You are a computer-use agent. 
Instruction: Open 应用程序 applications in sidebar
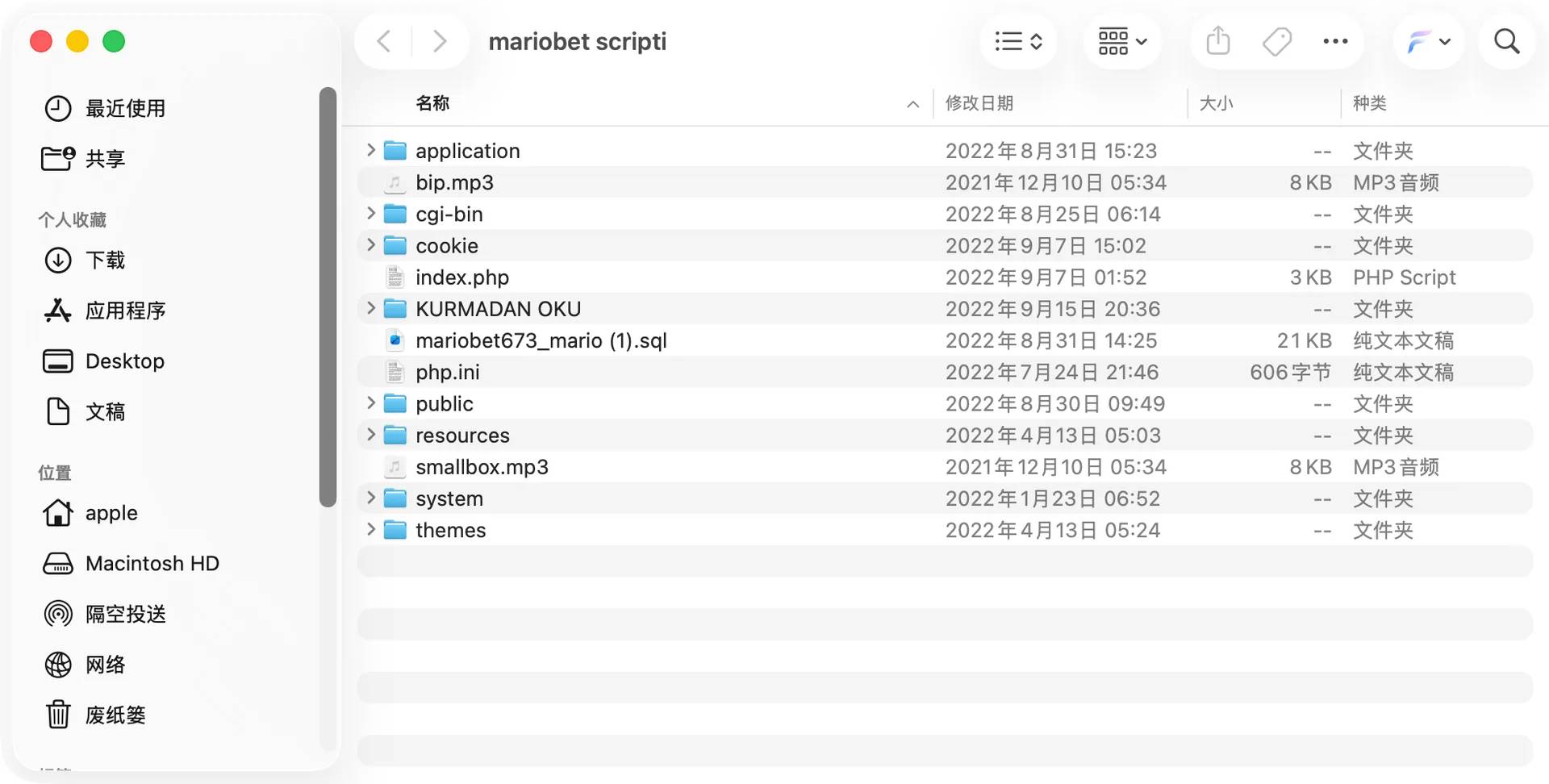105,311
